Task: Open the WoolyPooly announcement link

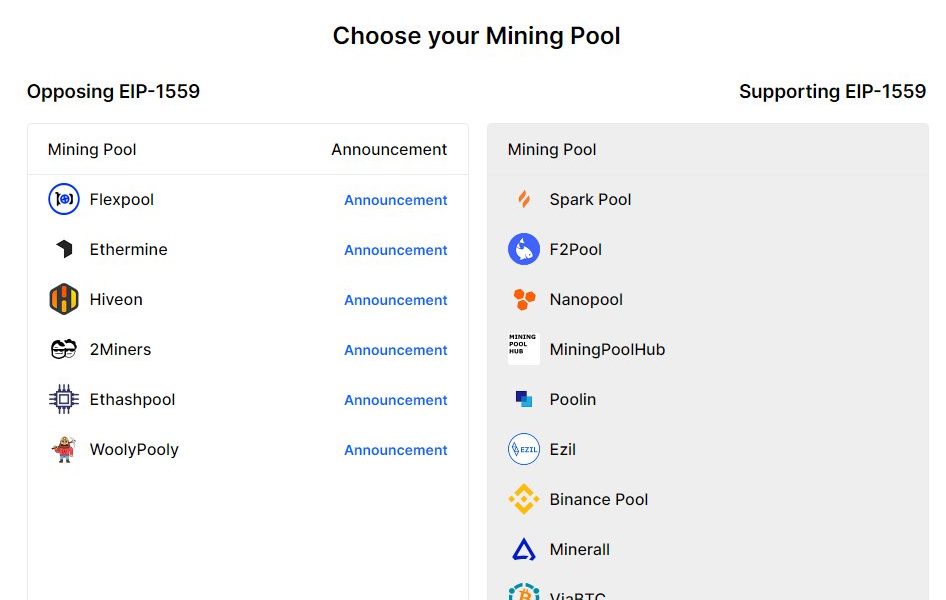Action: (396, 450)
